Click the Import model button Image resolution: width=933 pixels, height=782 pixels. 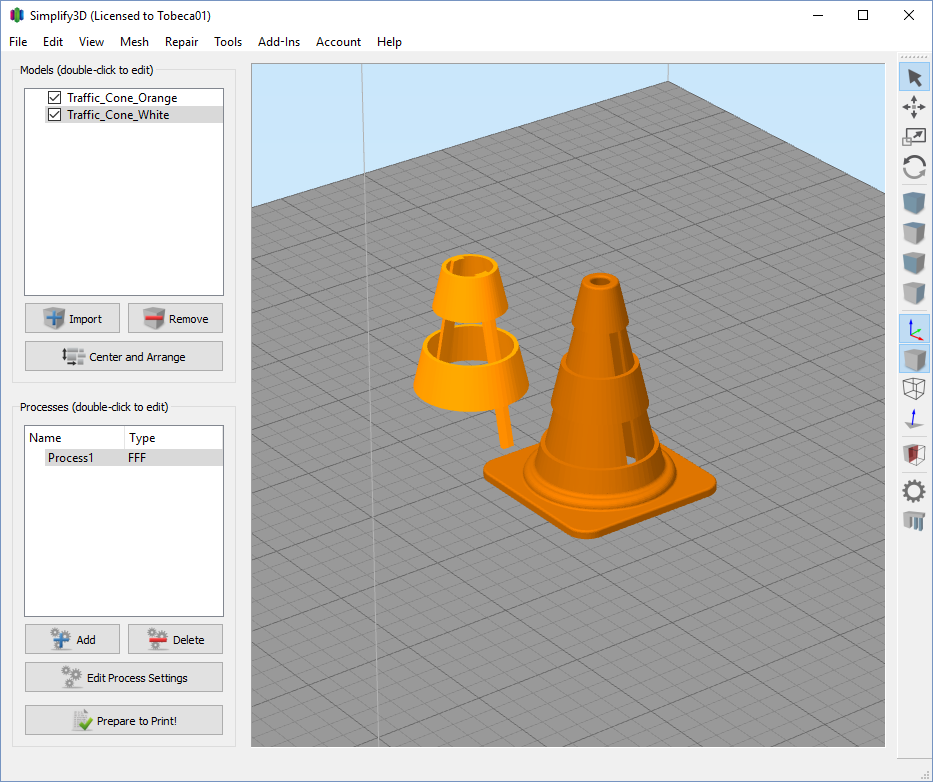(72, 319)
